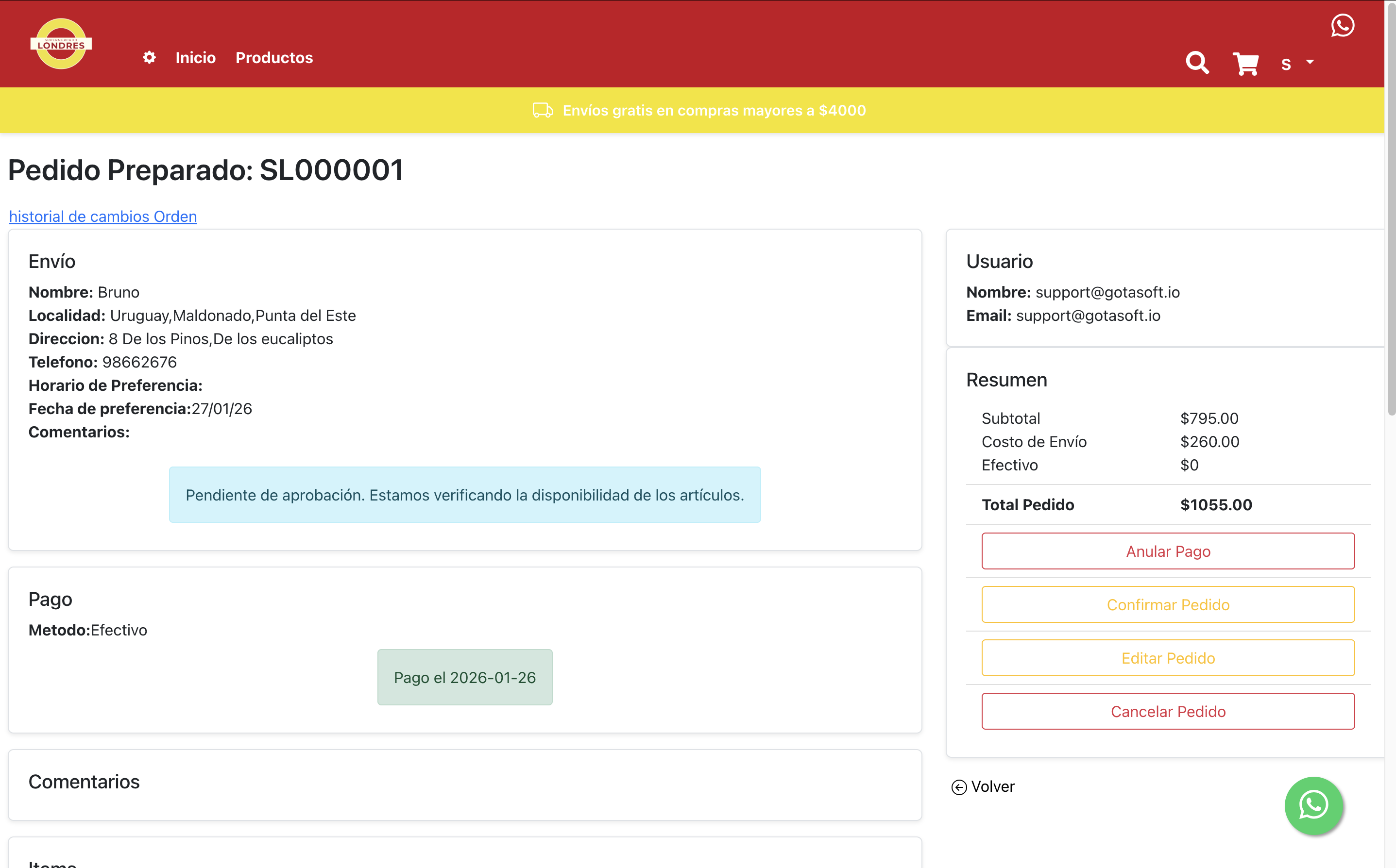Open the floating green WhatsApp chat button
Image resolution: width=1396 pixels, height=868 pixels.
click(x=1313, y=805)
